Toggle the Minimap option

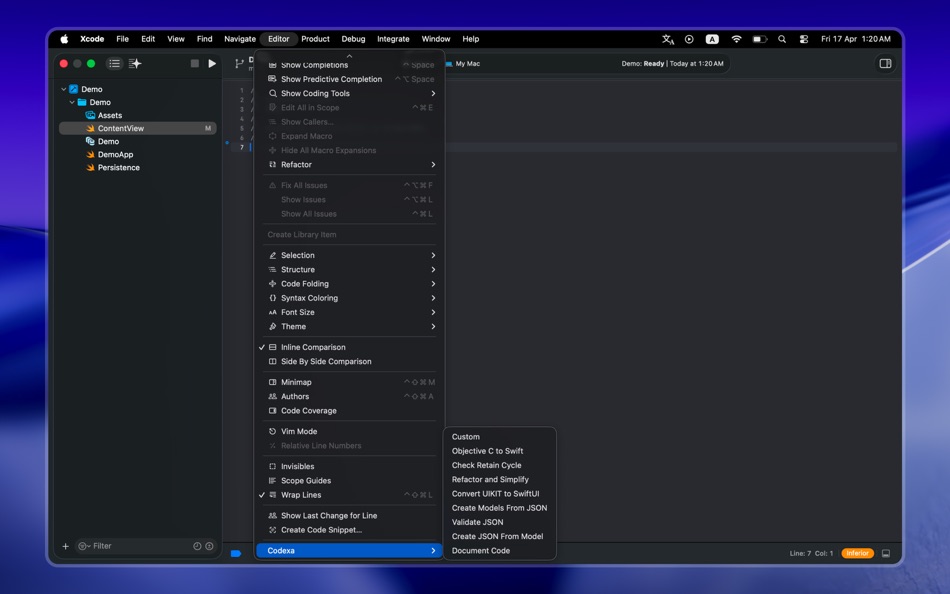(x=350, y=382)
